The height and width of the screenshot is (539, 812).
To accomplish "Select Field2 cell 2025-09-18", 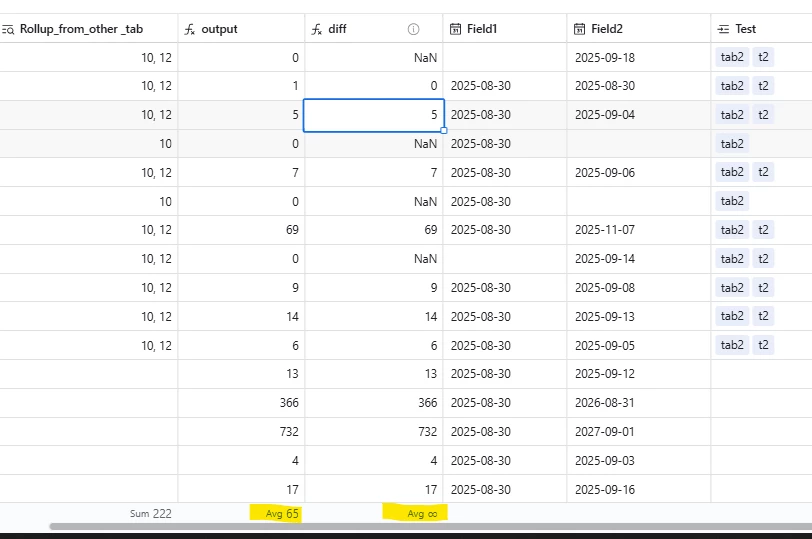I will [x=639, y=57].
